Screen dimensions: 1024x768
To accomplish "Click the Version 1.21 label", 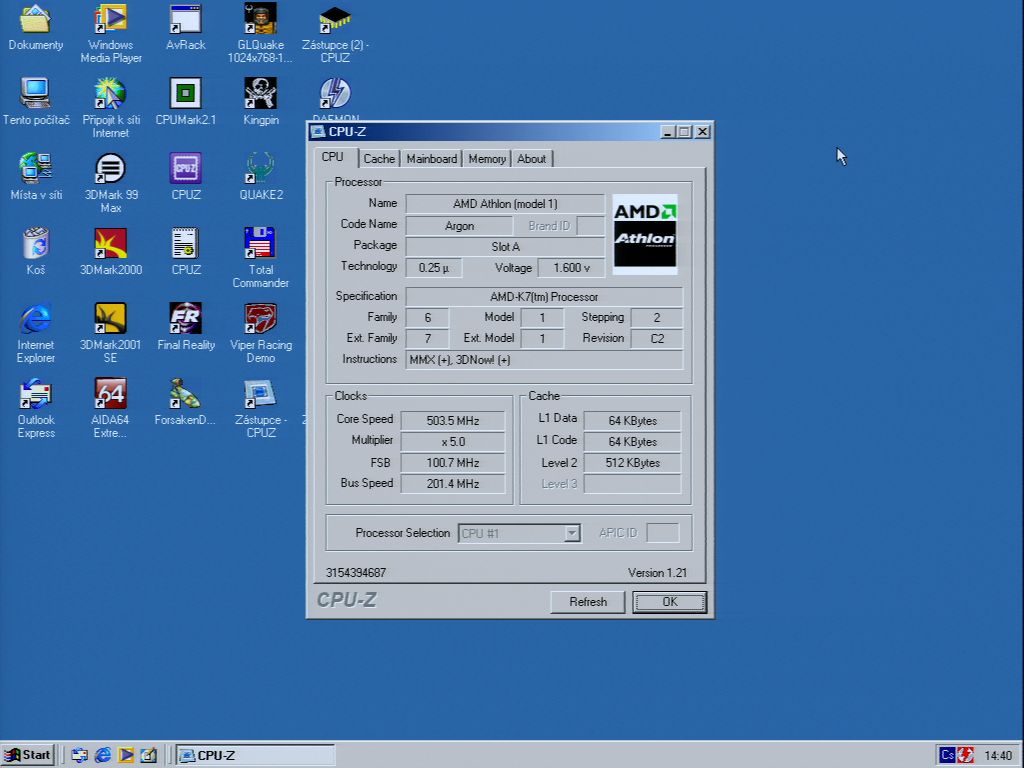I will pos(657,573).
